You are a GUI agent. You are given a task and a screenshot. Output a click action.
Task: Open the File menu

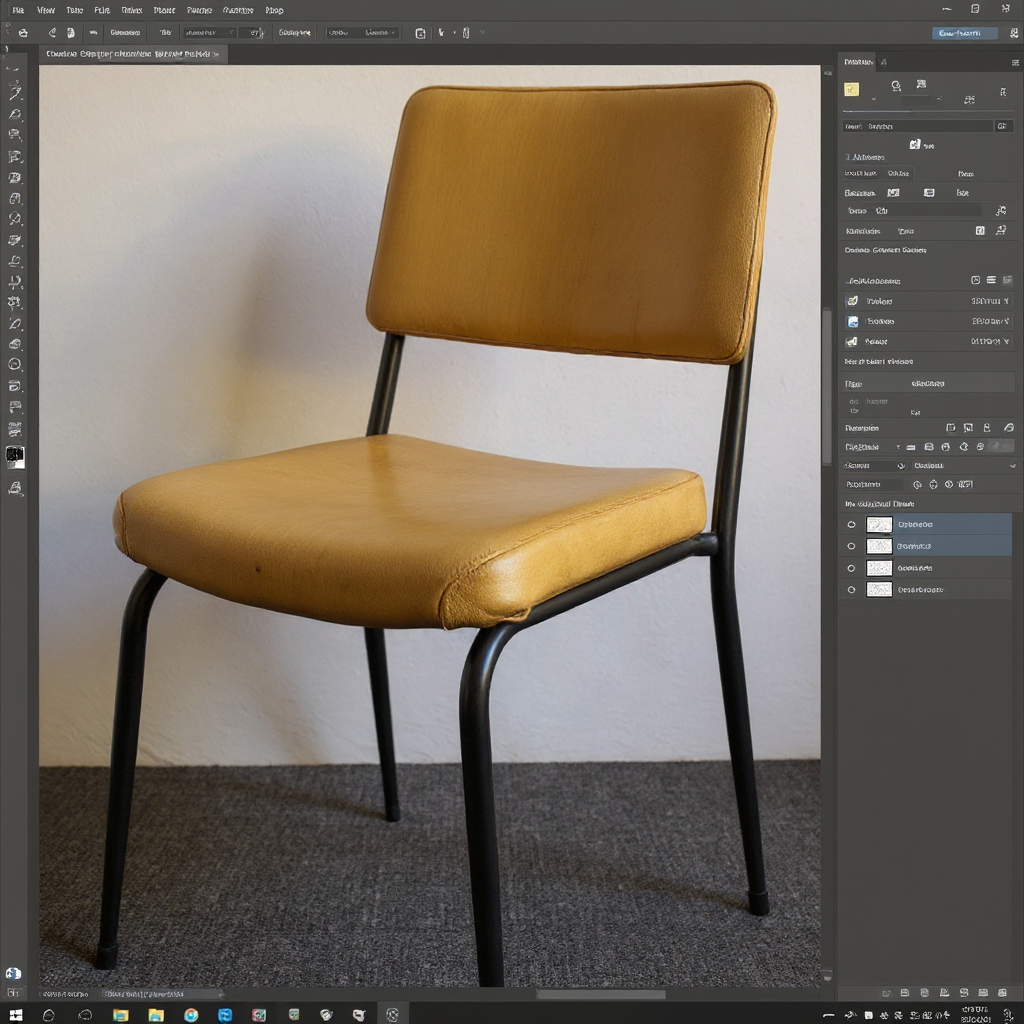18,10
